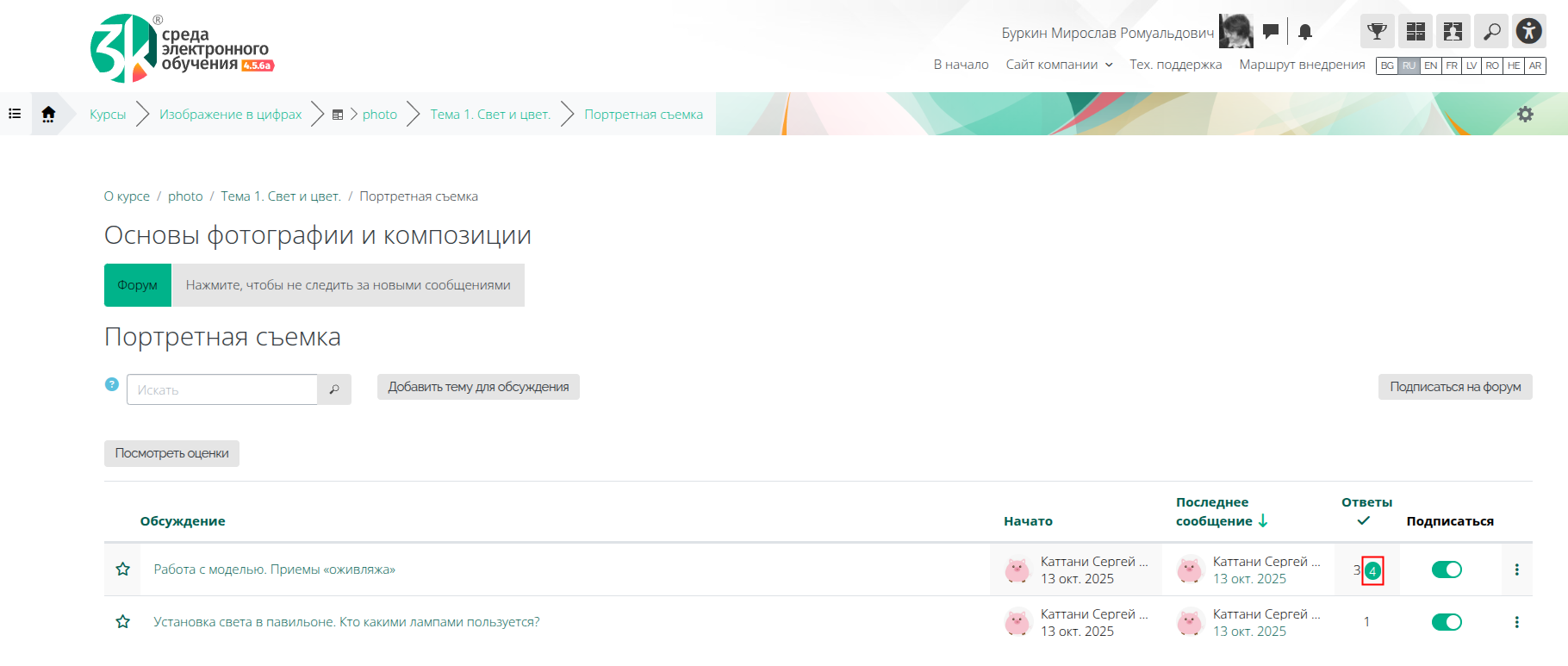Sort by «Последнее сообщение» column header

[x=1213, y=512]
